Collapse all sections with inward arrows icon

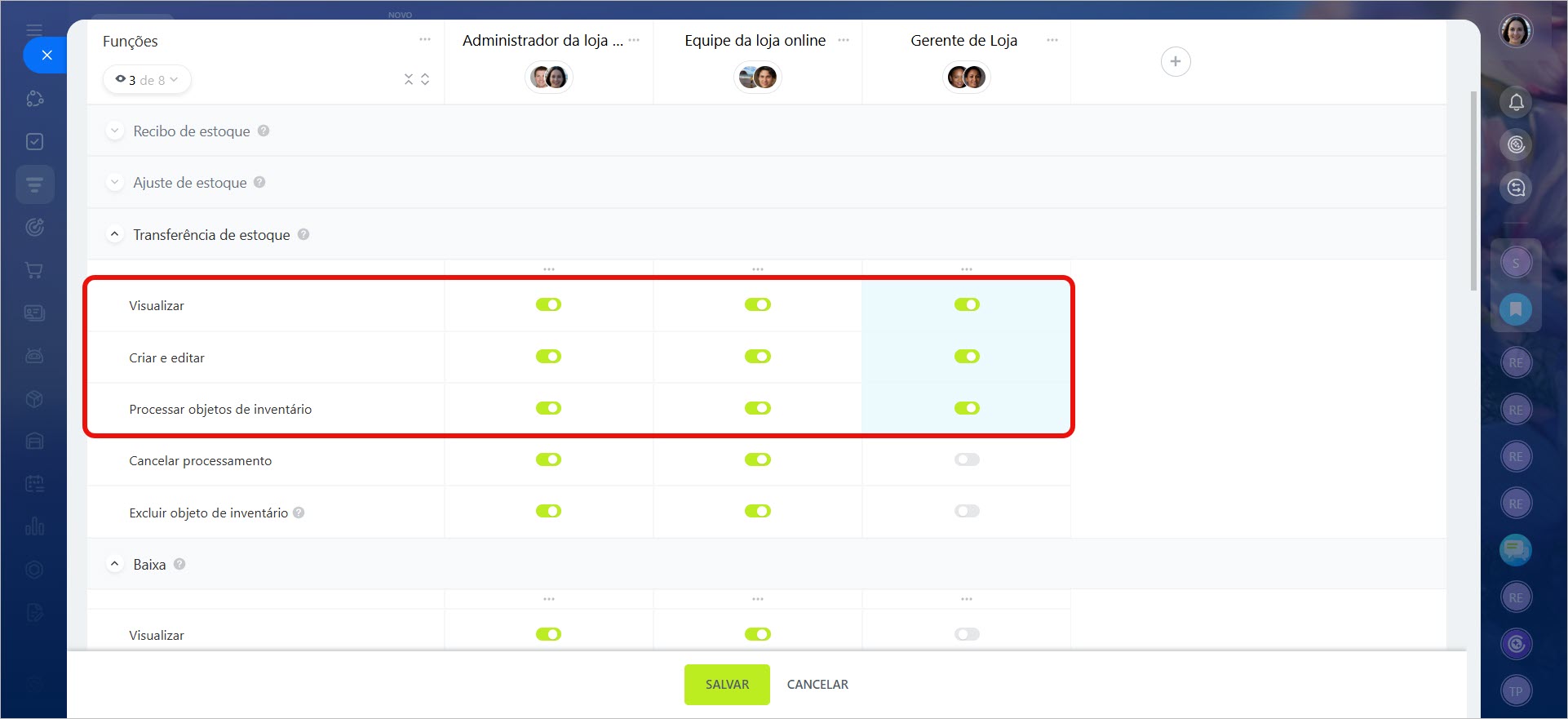[409, 79]
